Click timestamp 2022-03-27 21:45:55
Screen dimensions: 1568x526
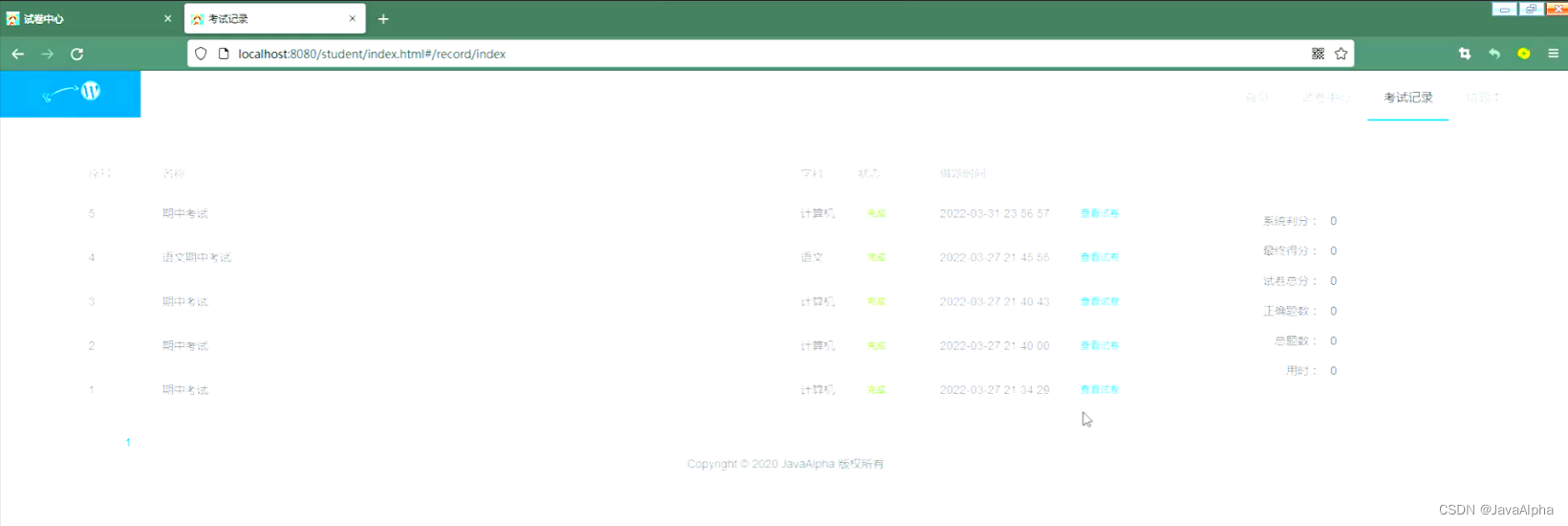pyautogui.click(x=995, y=257)
